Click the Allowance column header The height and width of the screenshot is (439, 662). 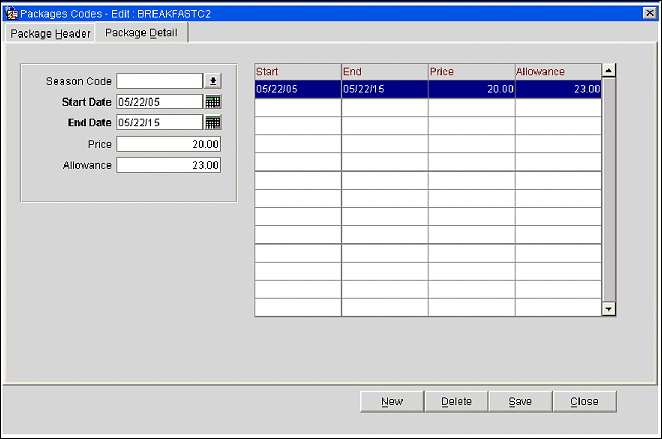coord(557,71)
